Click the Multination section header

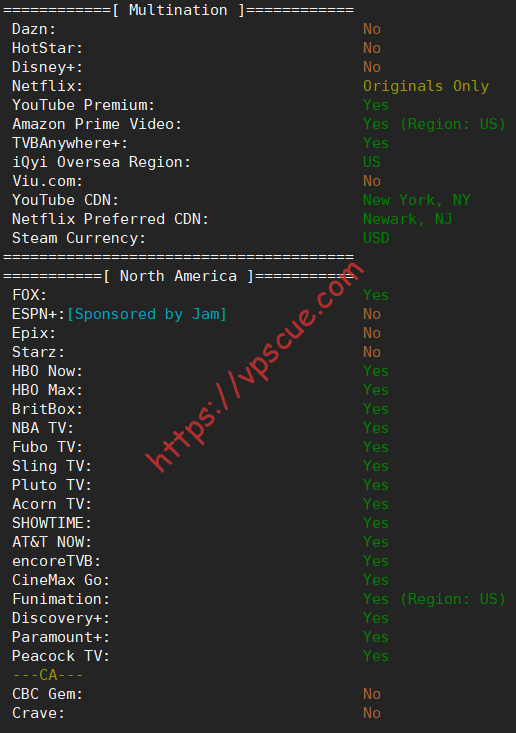tap(178, 10)
